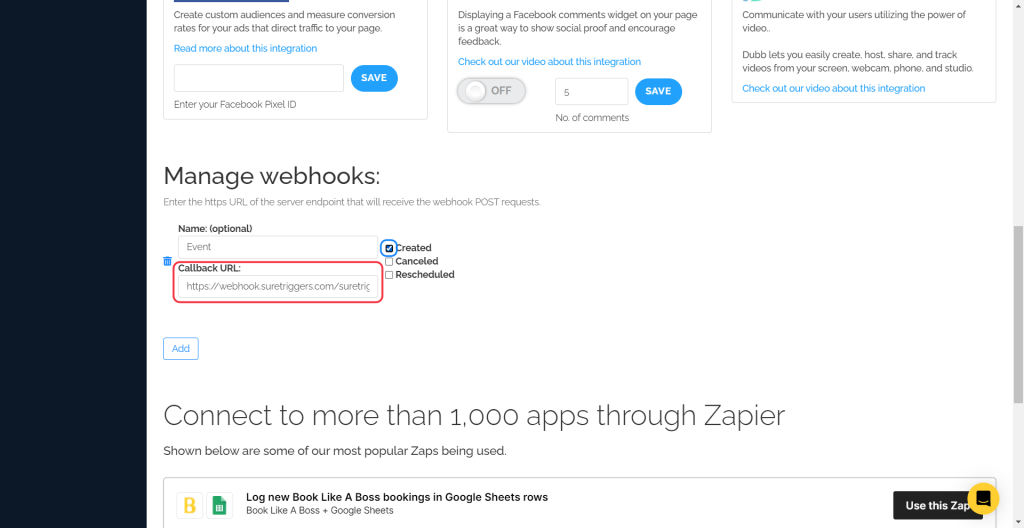The width and height of the screenshot is (1024, 528).
Task: Check the Canceled webhook checkbox
Action: point(389,261)
